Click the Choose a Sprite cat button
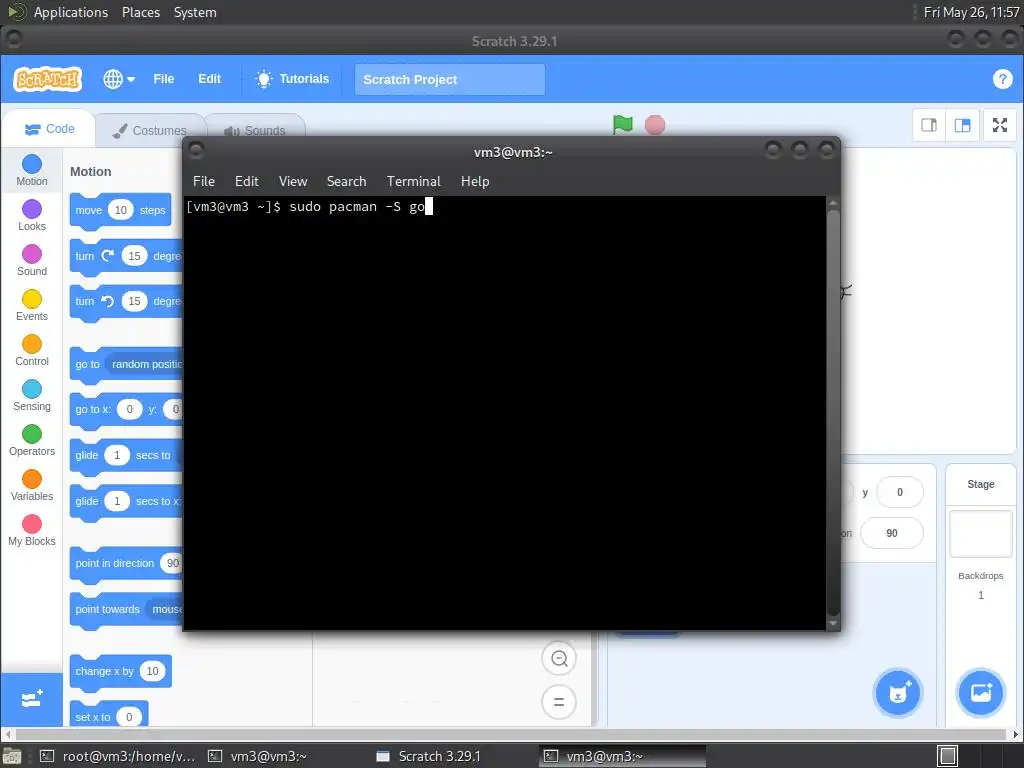Image resolution: width=1024 pixels, height=768 pixels. [898, 693]
